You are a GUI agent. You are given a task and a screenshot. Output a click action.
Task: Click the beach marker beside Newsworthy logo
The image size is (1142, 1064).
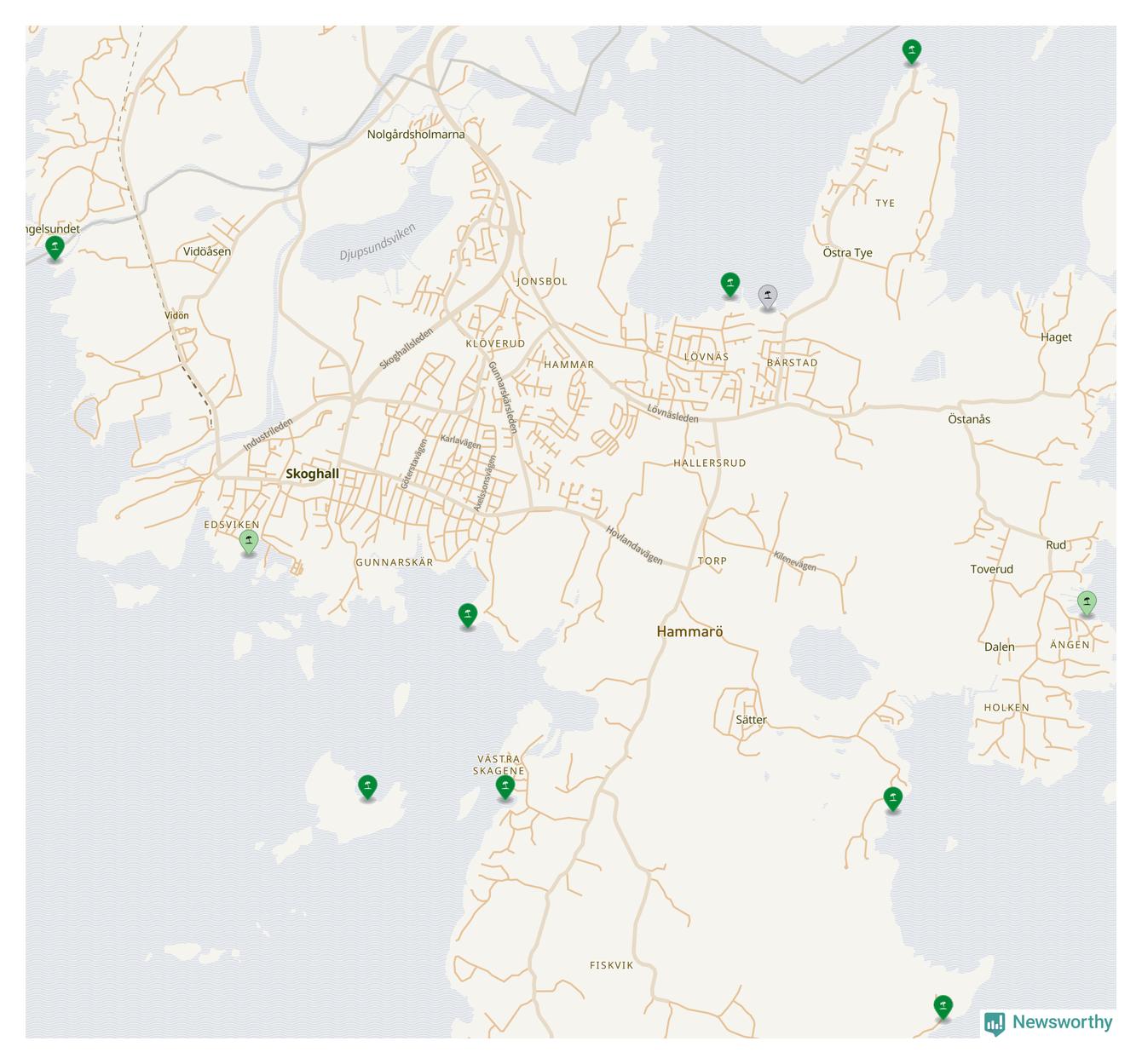(943, 1008)
